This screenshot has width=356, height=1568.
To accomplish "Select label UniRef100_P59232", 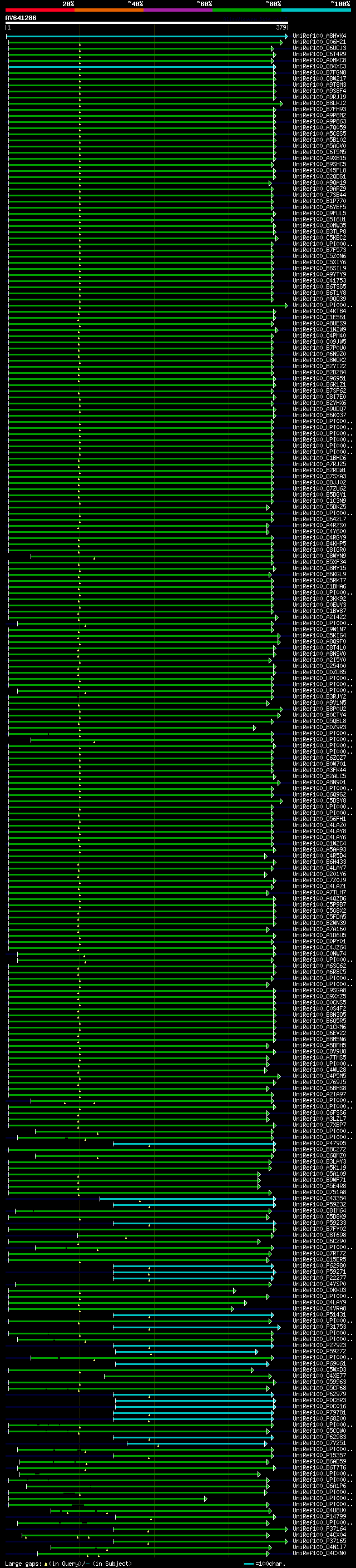I will tap(319, 1204).
